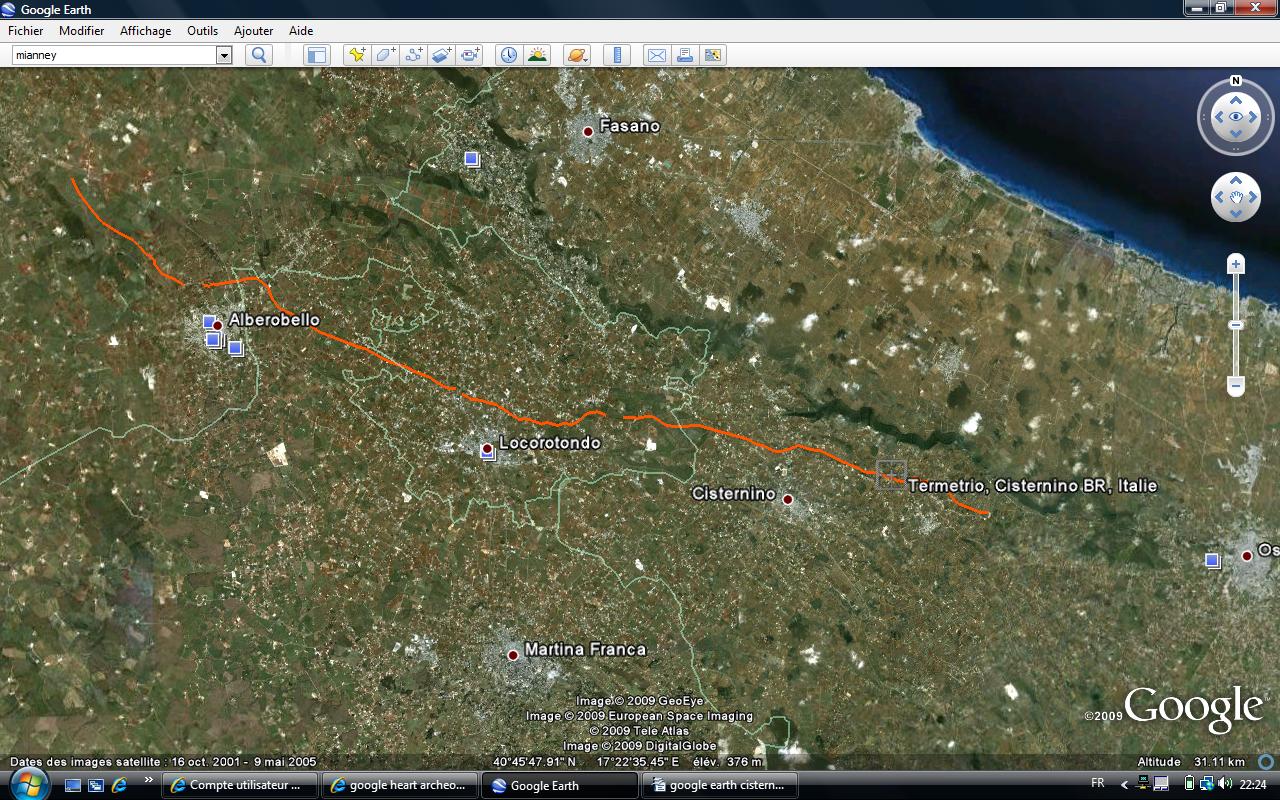
Task: Switch to google heart archeo taskbar window
Action: (x=399, y=785)
